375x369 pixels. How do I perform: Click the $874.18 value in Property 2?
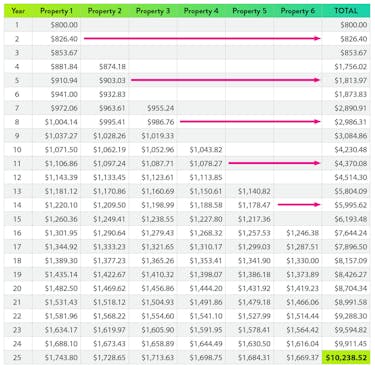[x=112, y=67]
